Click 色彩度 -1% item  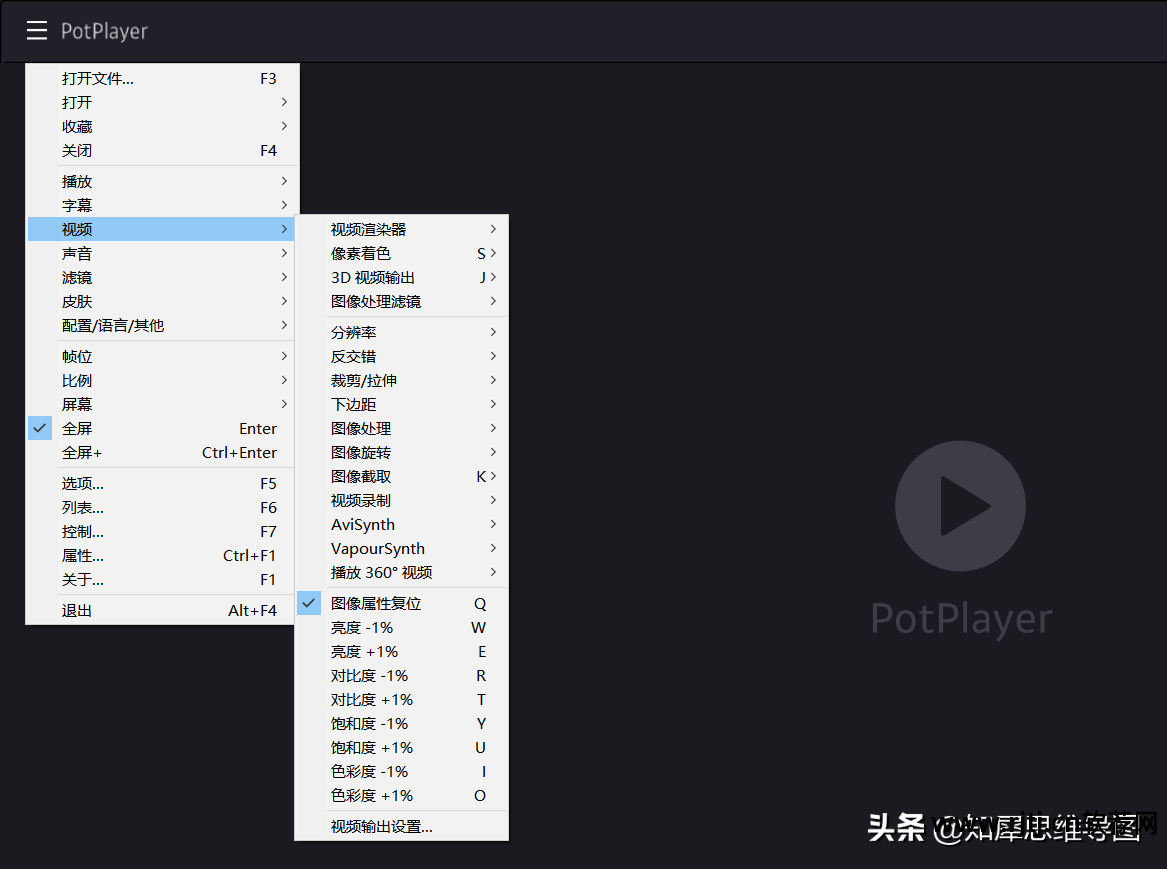(x=401, y=772)
